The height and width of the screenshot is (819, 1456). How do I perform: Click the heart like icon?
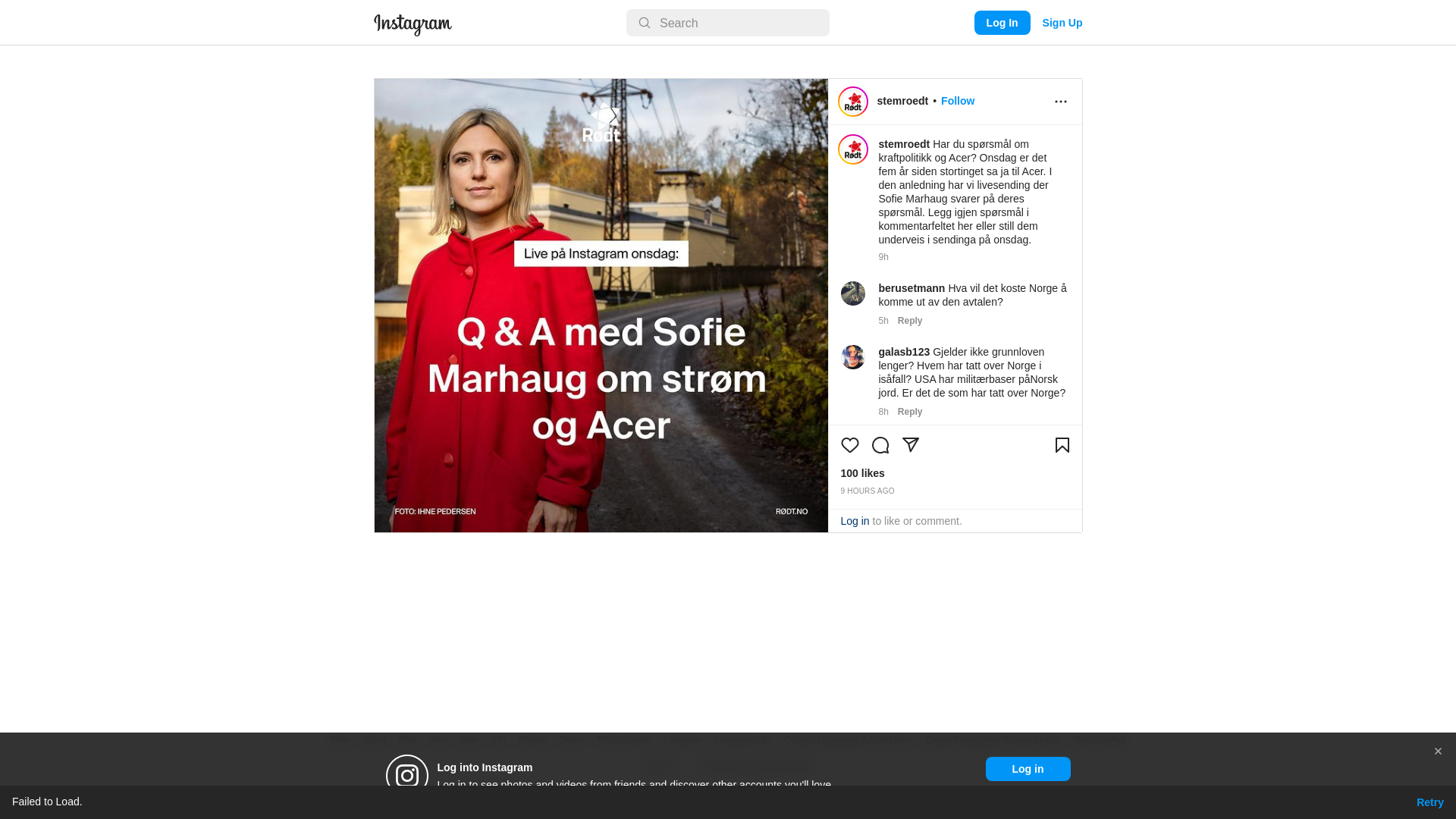[x=850, y=445]
